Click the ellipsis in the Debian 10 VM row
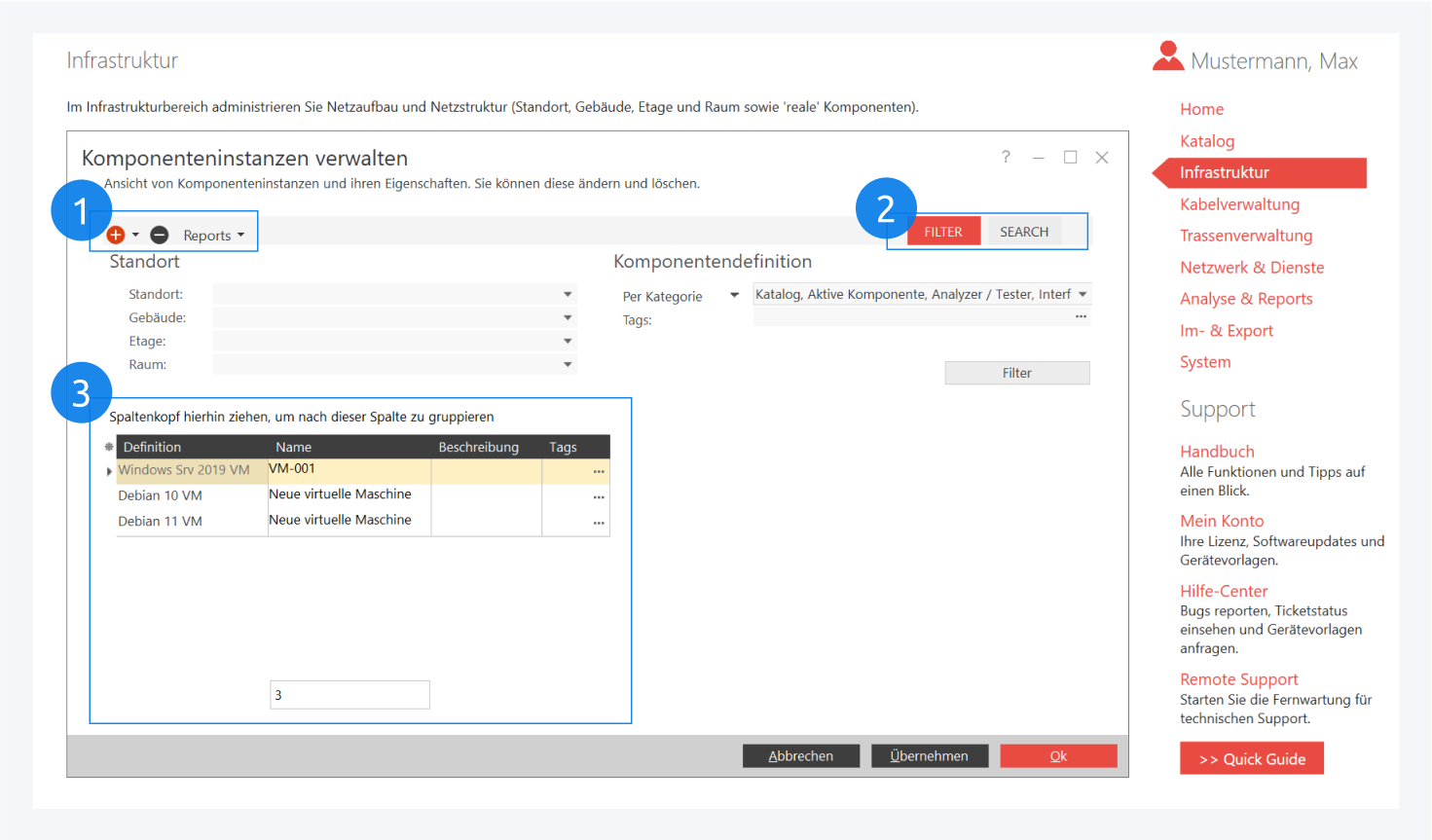The image size is (1432, 840). [599, 496]
